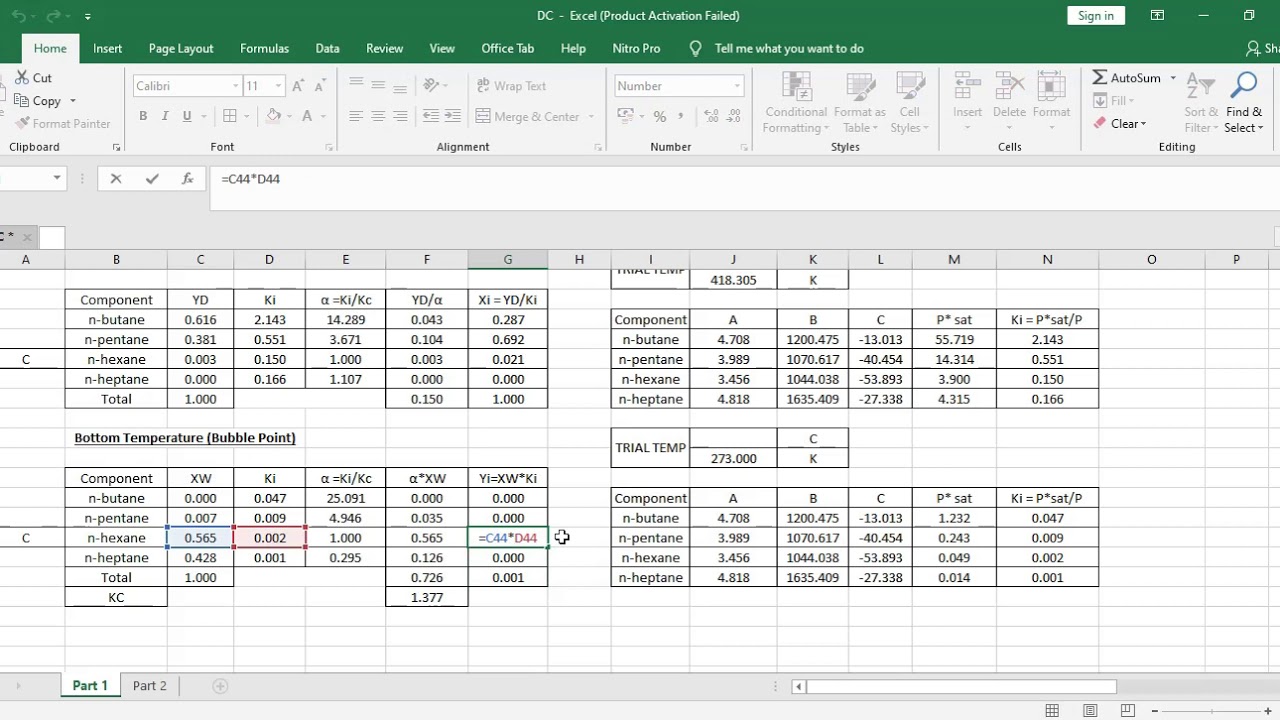Click the Increase Decimal icon
1280x720 pixels.
(709, 116)
